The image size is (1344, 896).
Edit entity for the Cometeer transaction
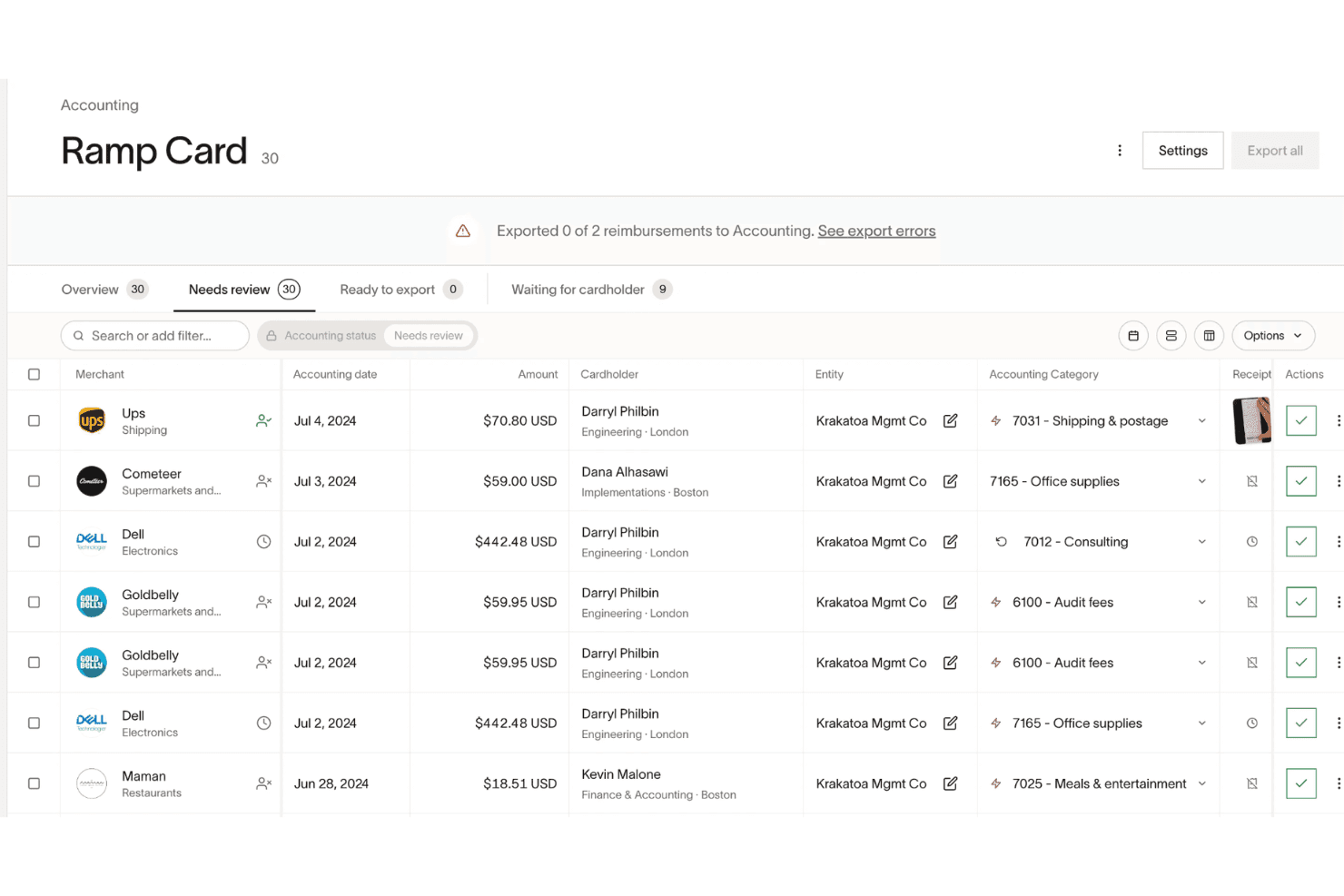point(951,481)
